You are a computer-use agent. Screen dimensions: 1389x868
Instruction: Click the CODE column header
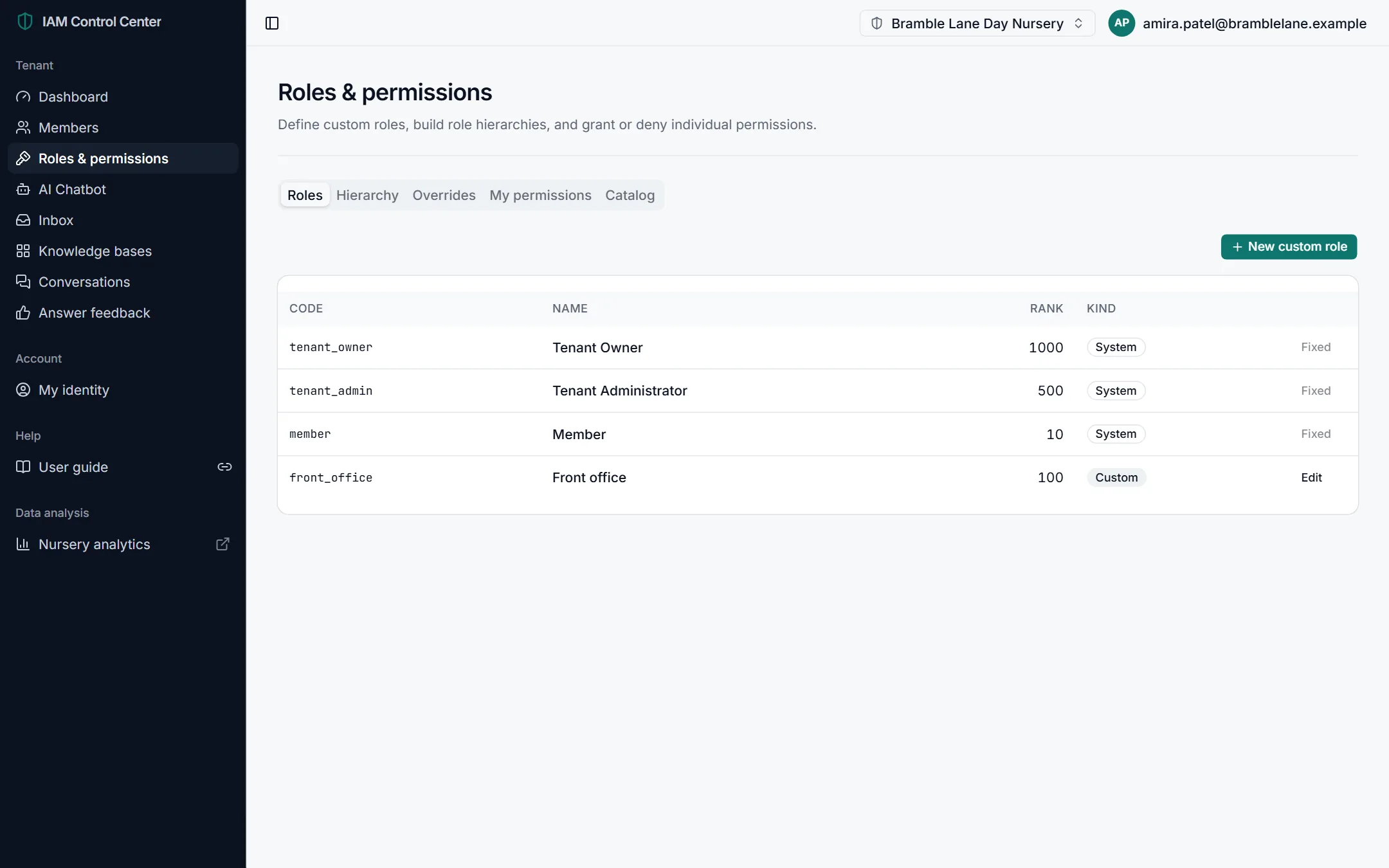(306, 309)
